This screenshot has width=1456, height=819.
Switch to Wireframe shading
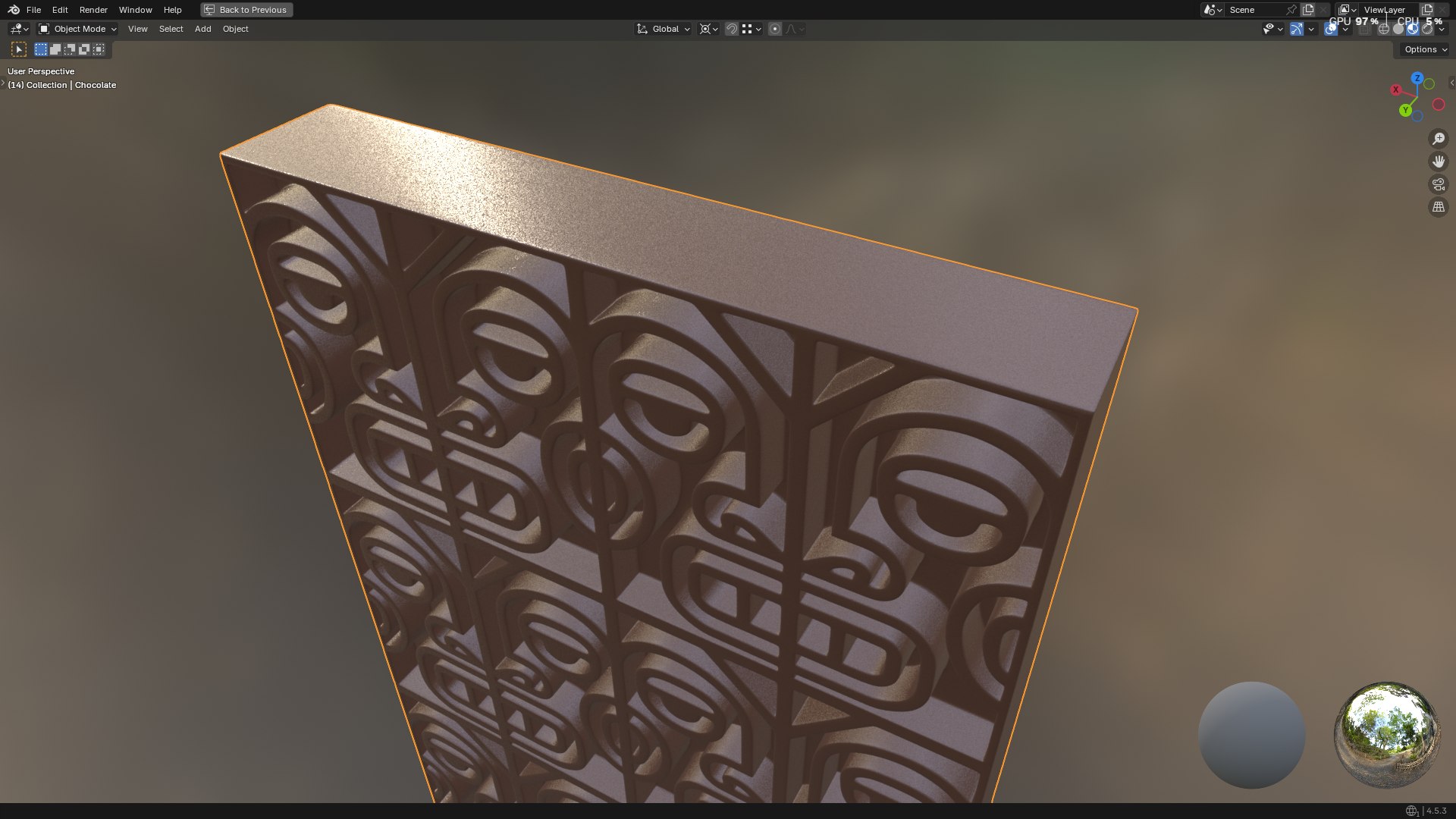point(1384,29)
